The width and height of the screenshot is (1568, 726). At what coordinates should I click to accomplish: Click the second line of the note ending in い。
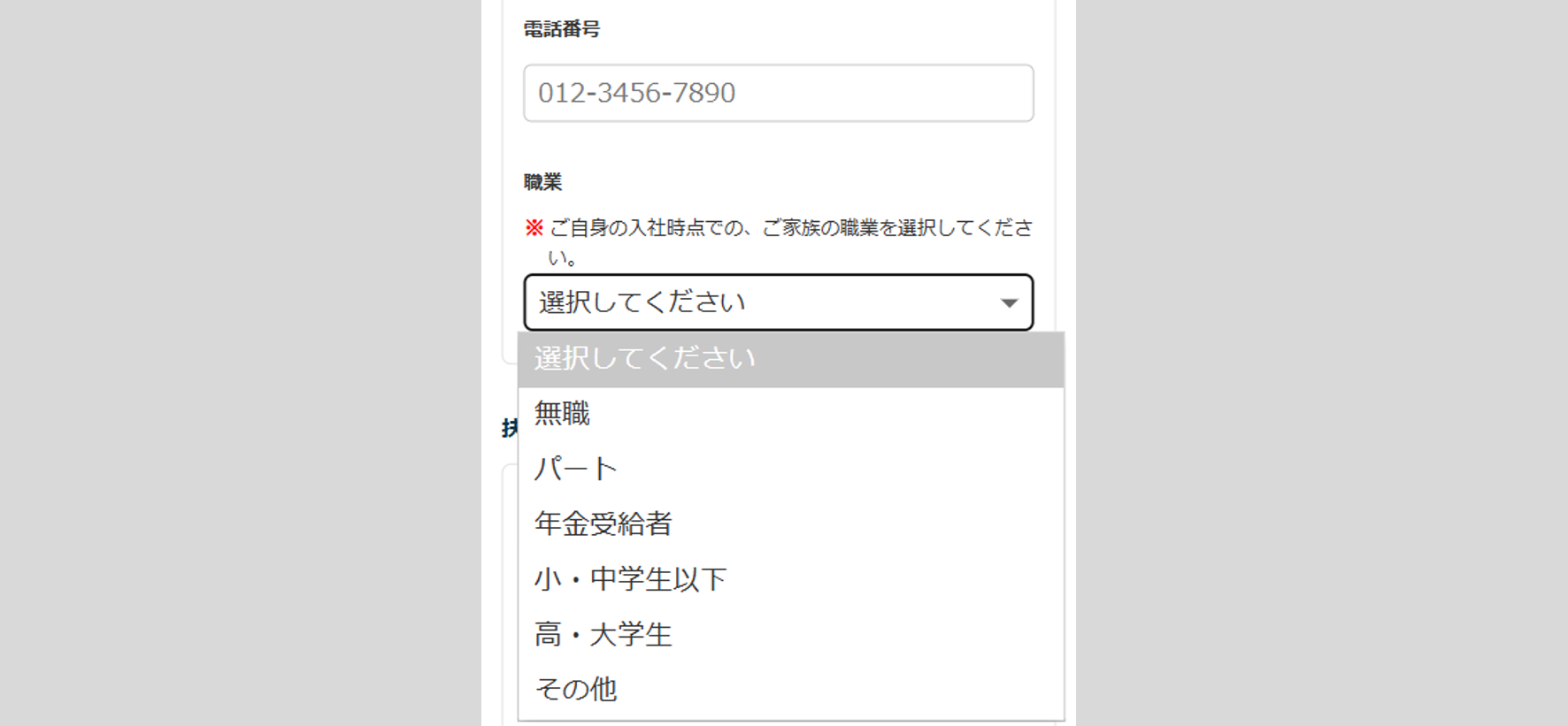pos(563,258)
